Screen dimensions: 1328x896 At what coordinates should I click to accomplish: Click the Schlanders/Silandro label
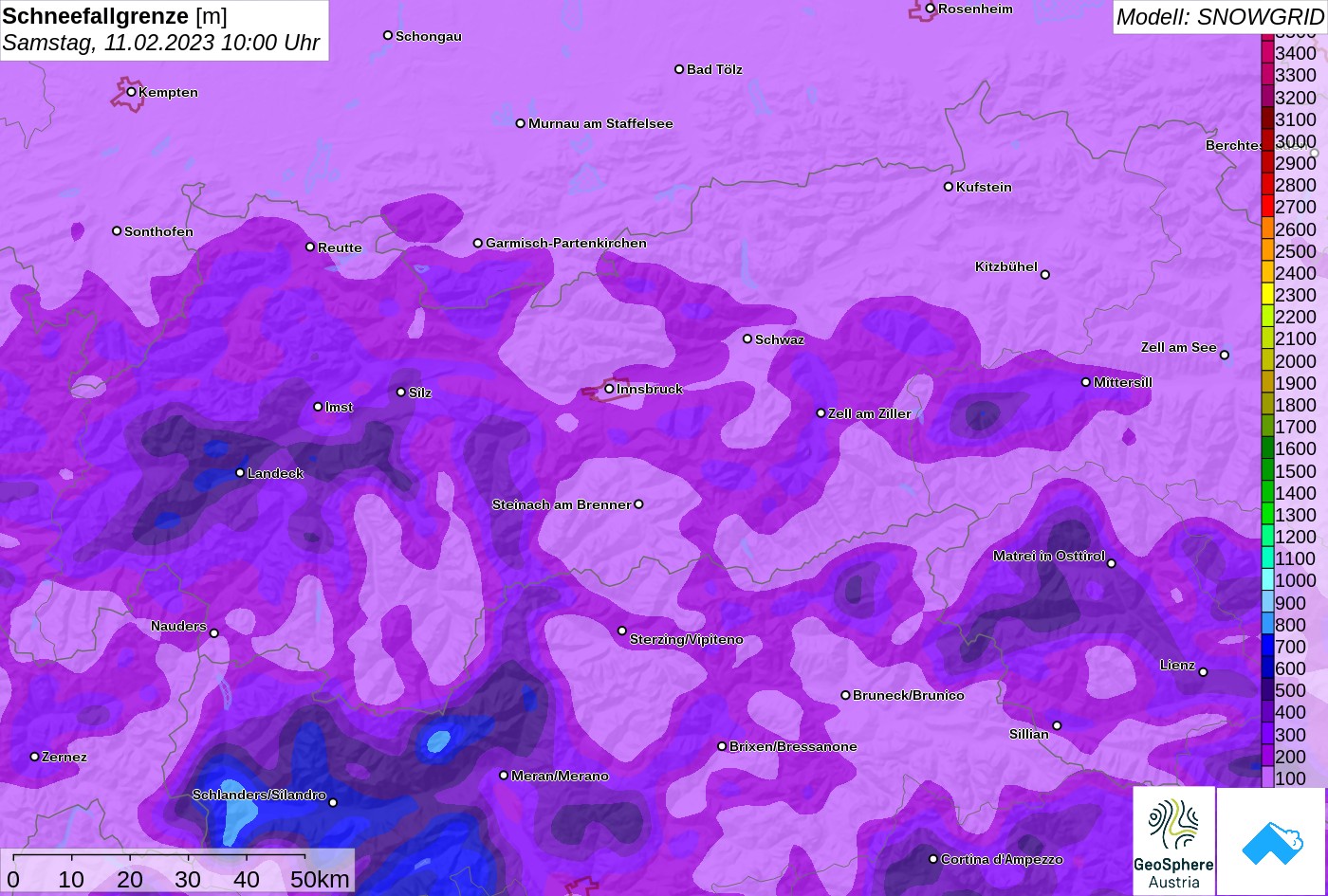pyautogui.click(x=259, y=795)
